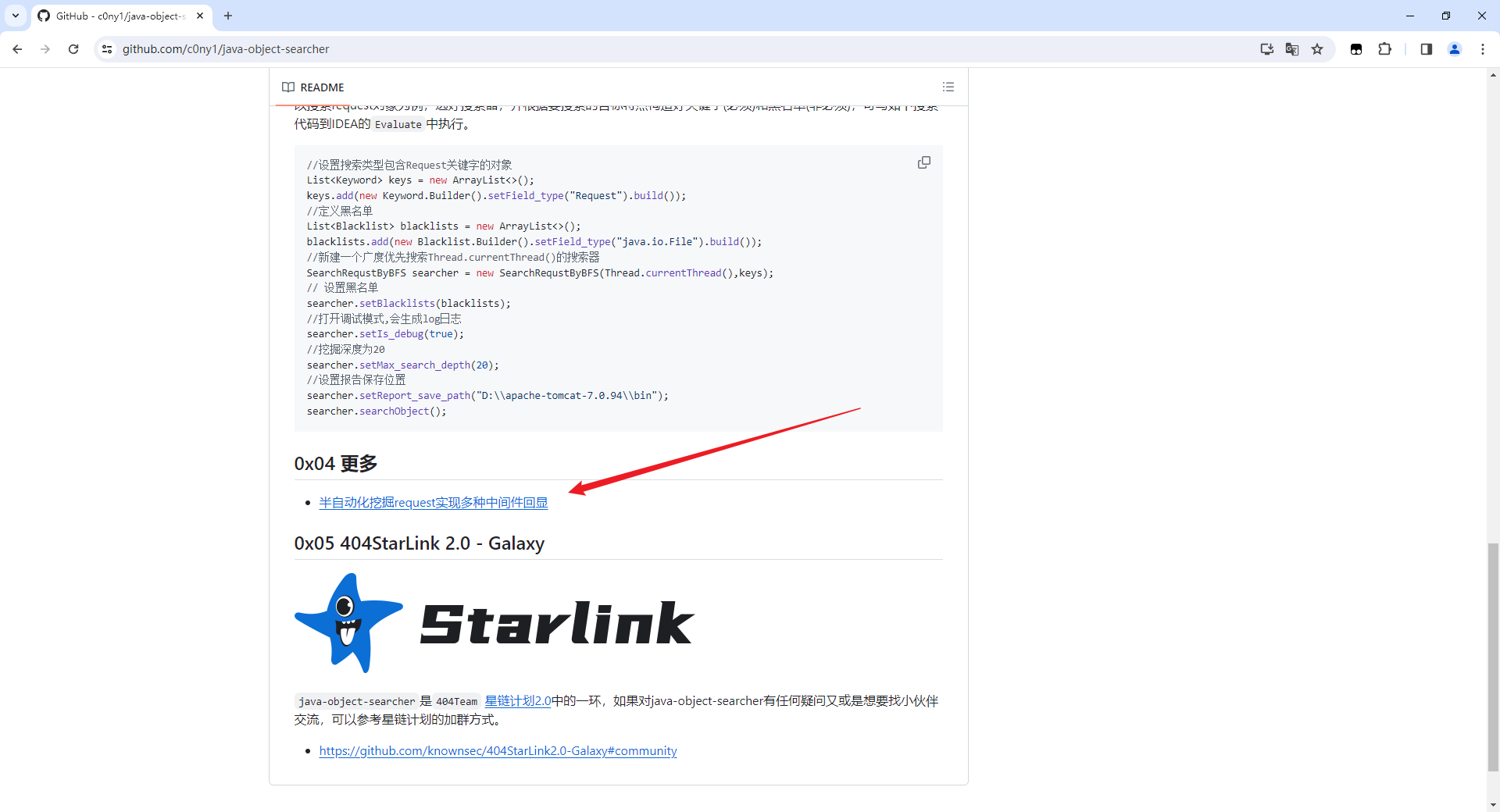Copy the code block to clipboard
Viewport: 1500px width, 812px height.
click(x=923, y=162)
